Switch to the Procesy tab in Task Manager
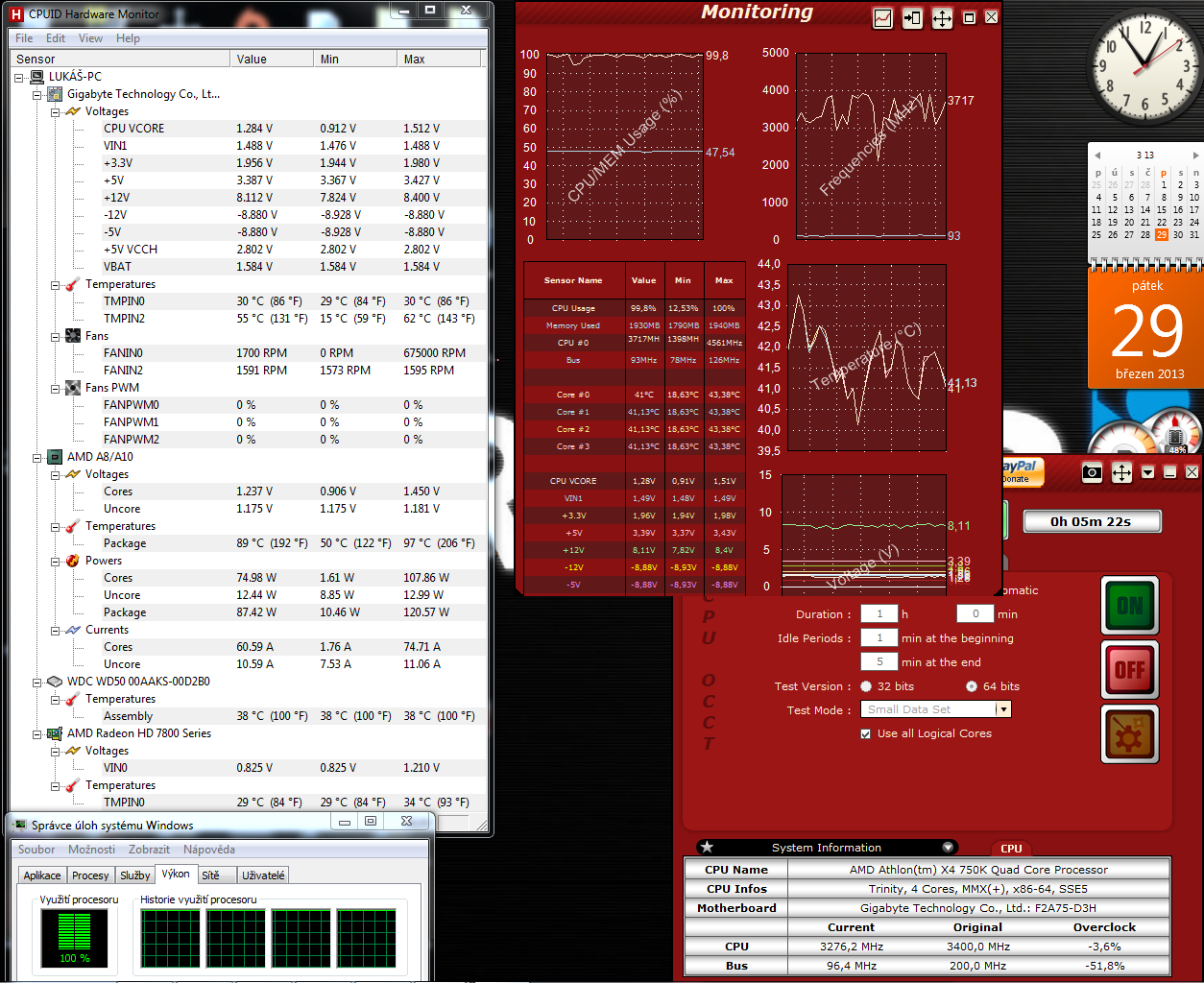 pos(90,875)
